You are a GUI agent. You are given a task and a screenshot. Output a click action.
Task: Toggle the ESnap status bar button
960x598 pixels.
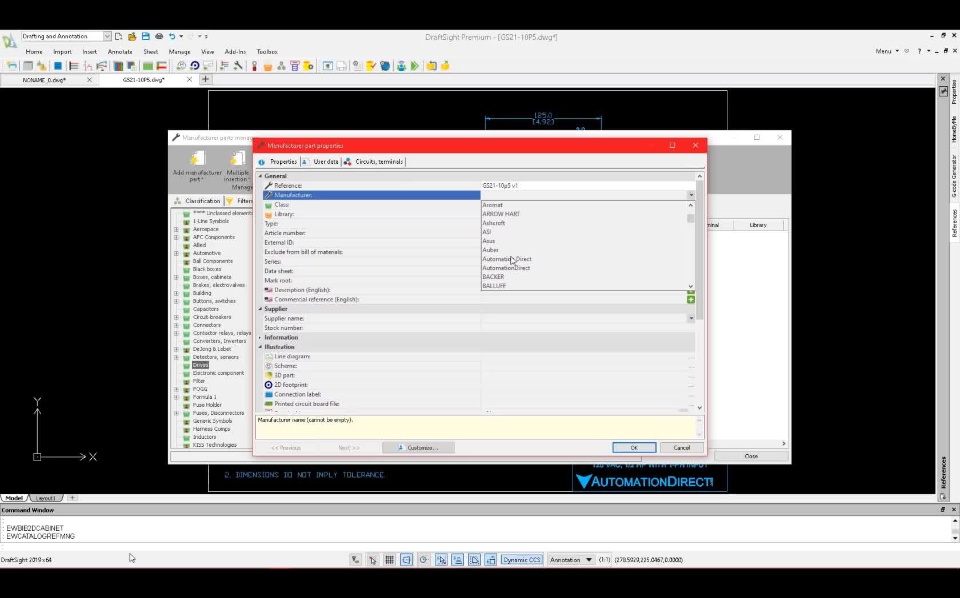441,559
